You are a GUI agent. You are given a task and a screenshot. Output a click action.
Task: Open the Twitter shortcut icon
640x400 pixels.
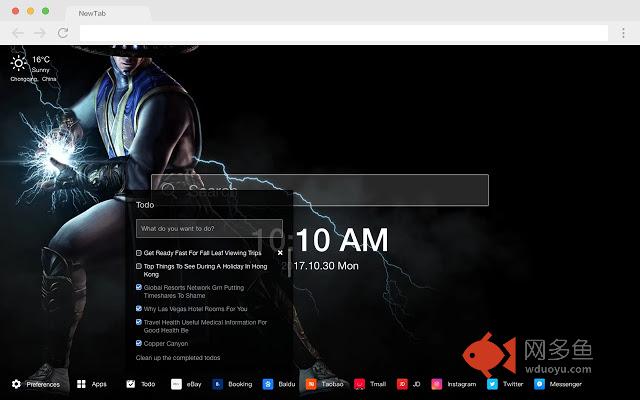(493, 384)
